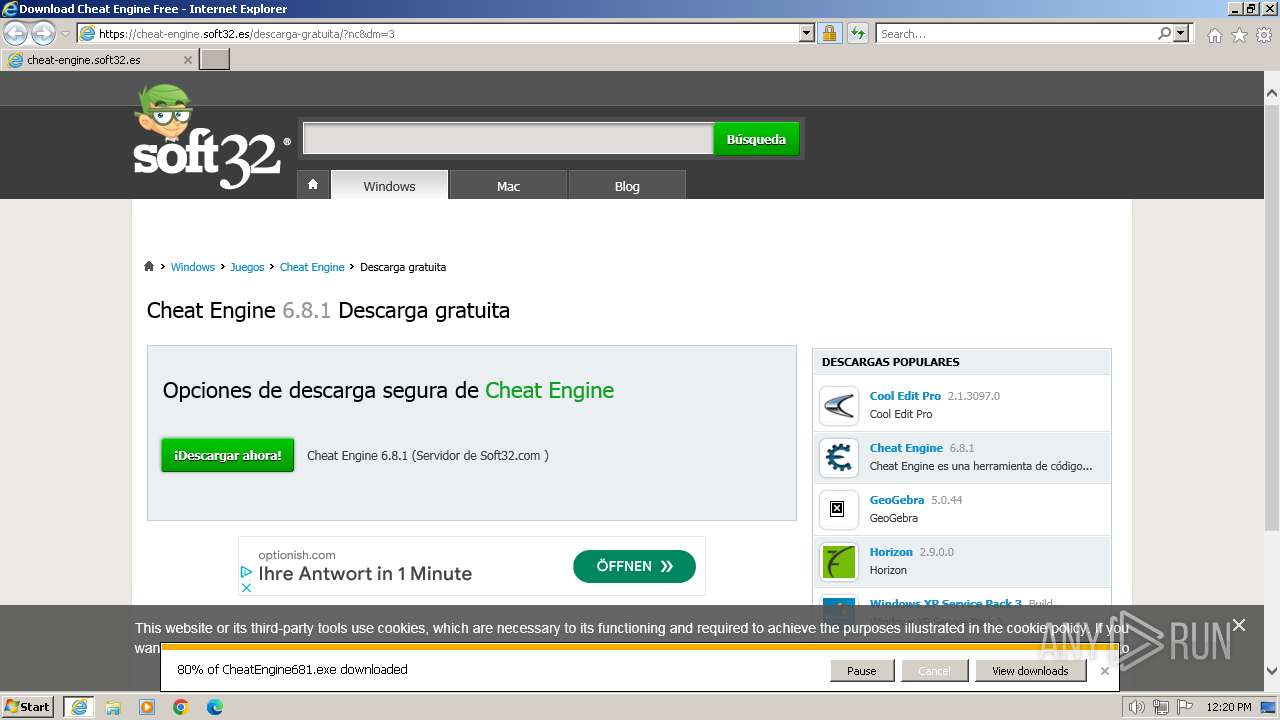Viewport: 1280px width, 720px height.
Task: Click the Cheat Engine sidebar icon
Action: pos(838,458)
